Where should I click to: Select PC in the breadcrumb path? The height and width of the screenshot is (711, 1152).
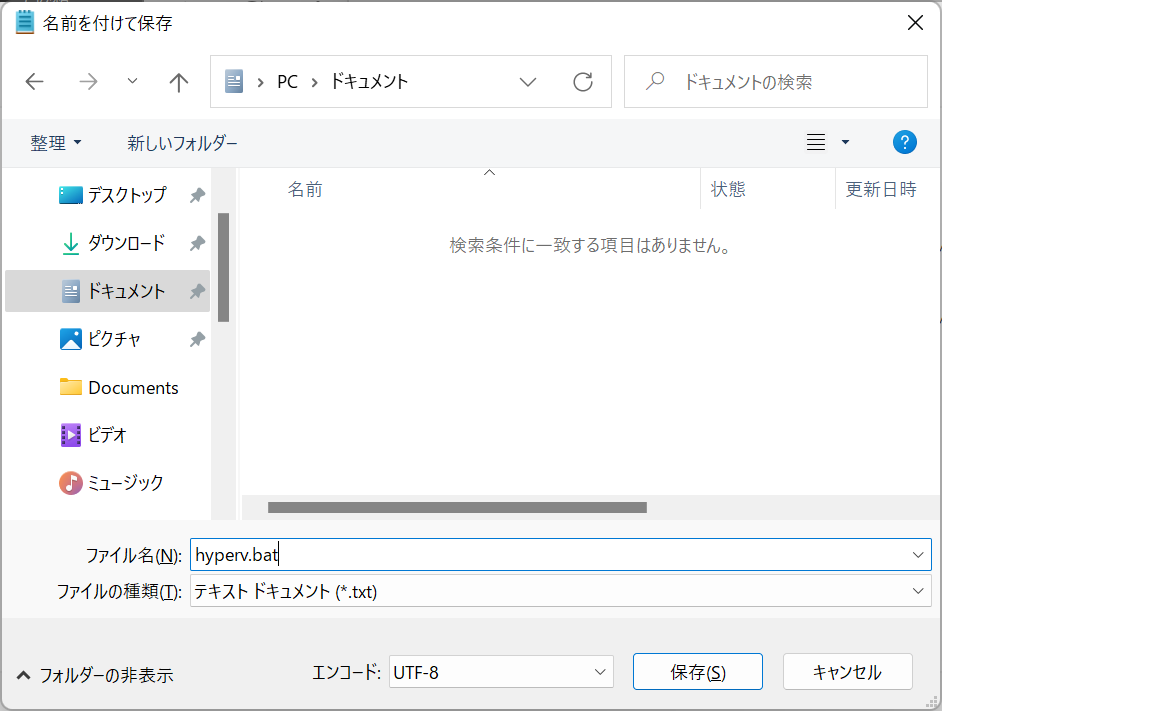[287, 81]
